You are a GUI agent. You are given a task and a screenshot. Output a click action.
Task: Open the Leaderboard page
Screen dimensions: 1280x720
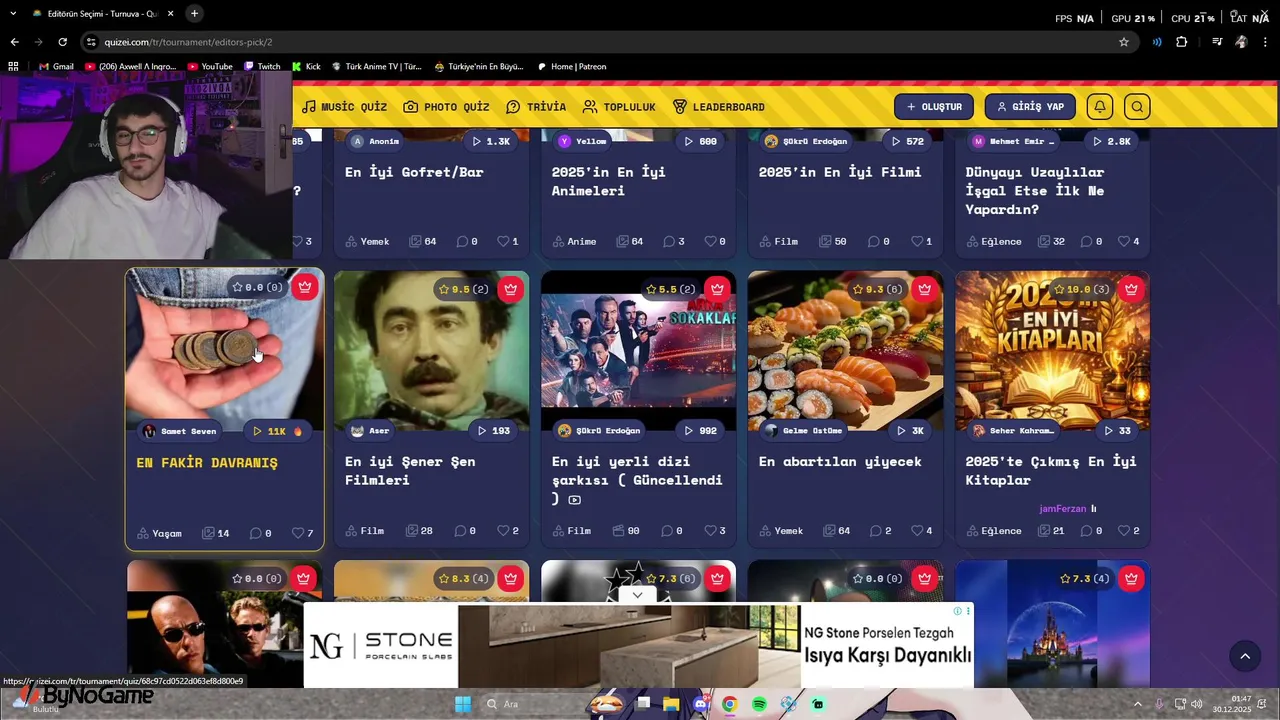click(718, 107)
